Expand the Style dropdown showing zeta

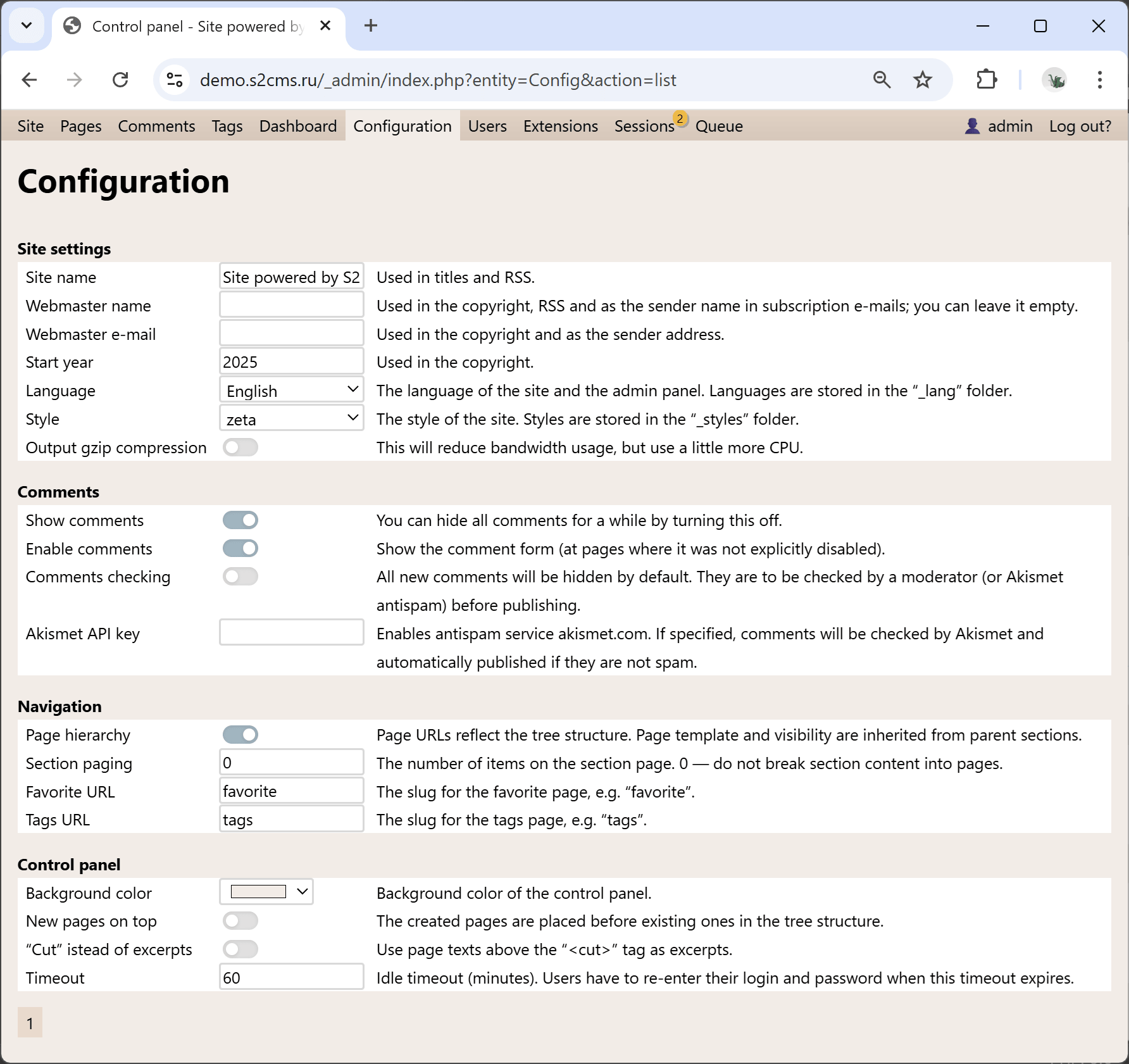(x=292, y=419)
